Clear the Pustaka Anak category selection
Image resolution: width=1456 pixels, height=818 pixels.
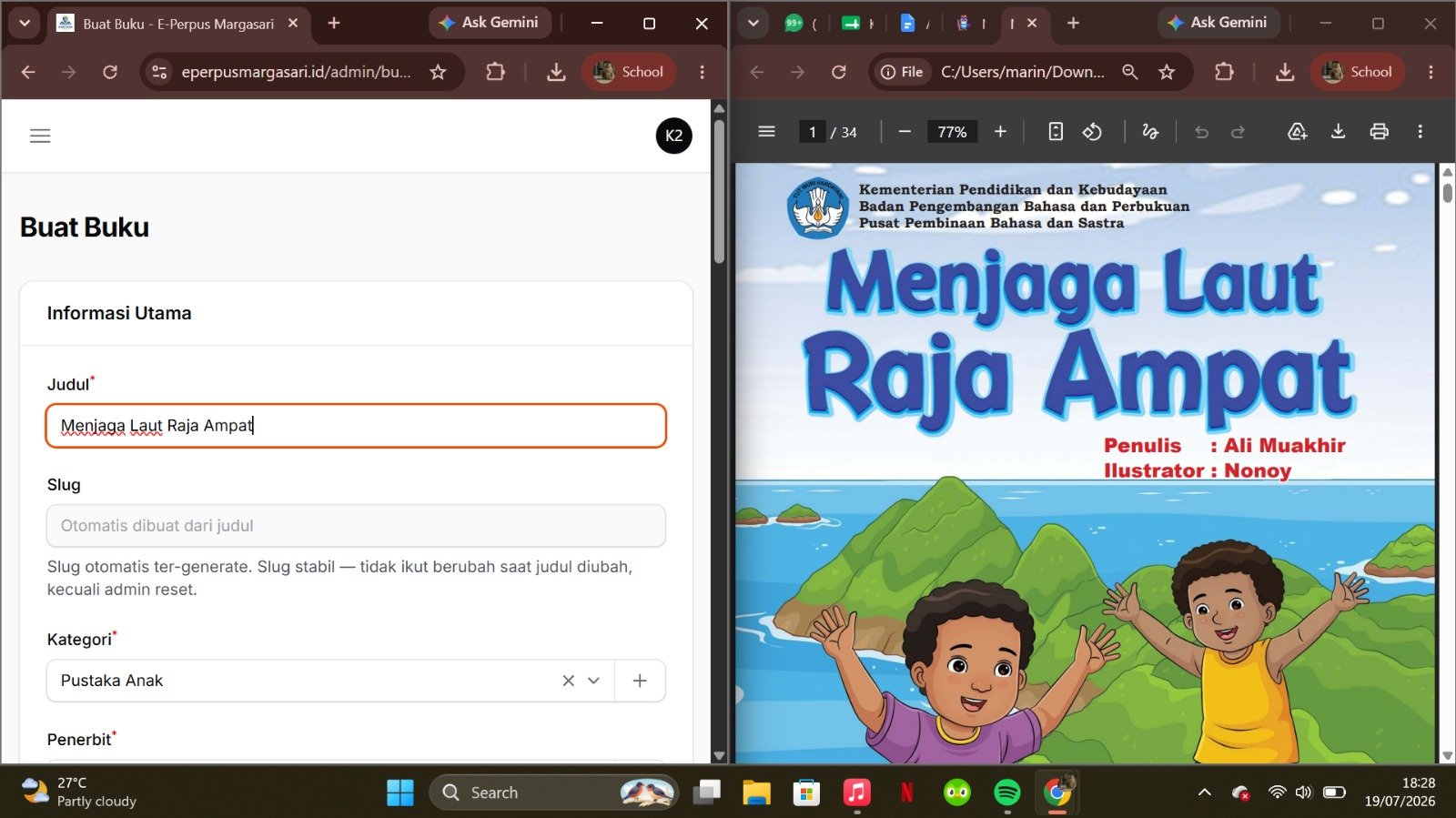point(568,681)
